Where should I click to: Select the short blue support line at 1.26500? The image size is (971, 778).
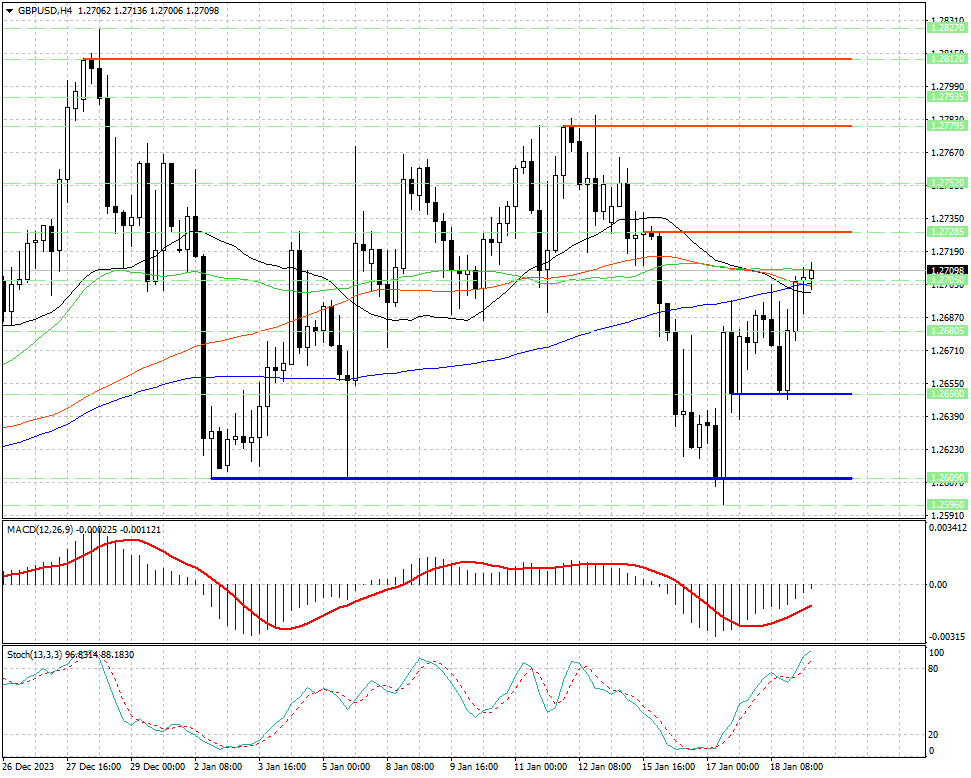pos(791,394)
